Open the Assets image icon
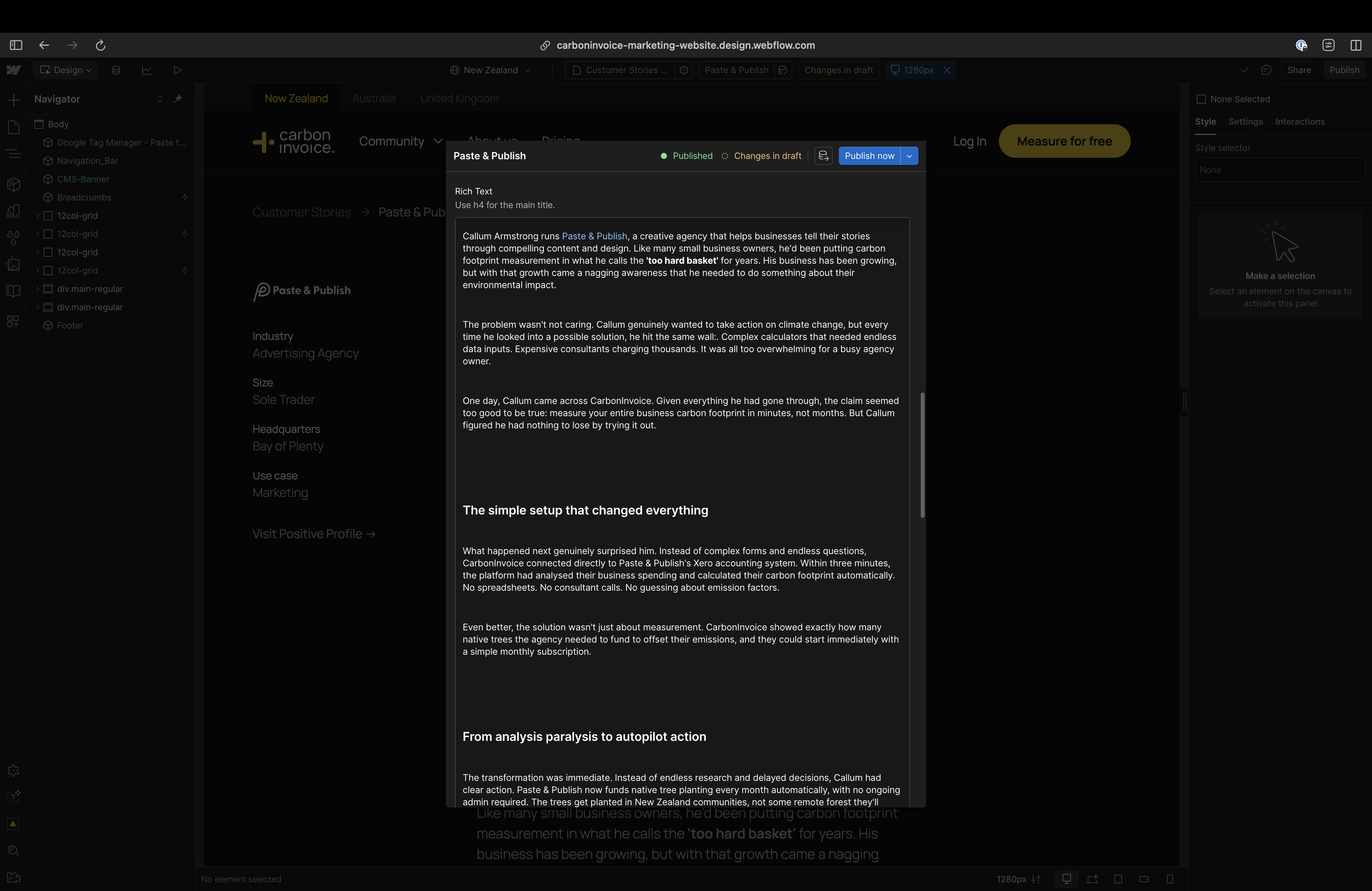 coord(13,264)
